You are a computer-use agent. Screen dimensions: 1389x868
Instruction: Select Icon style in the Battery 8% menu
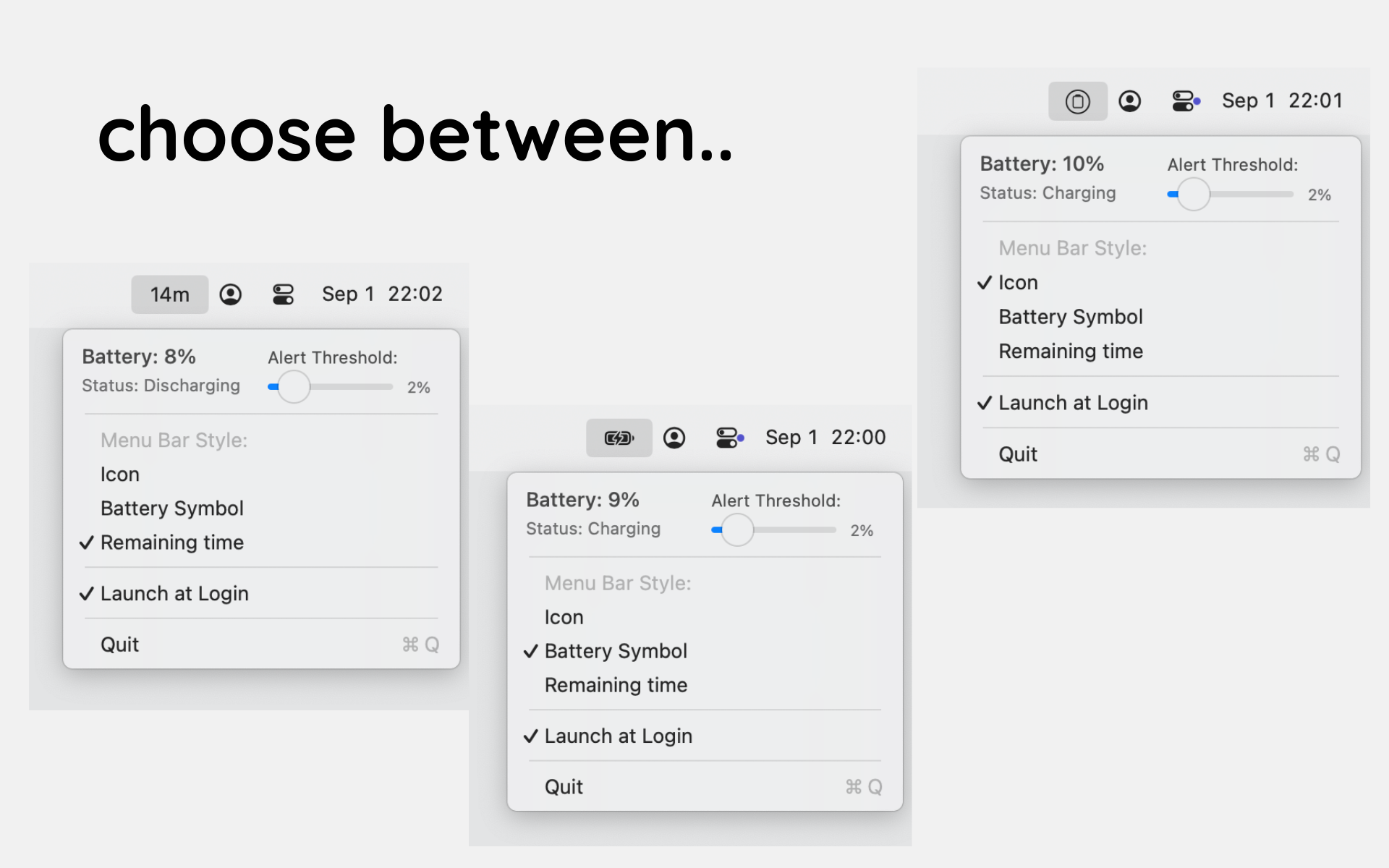coord(120,475)
